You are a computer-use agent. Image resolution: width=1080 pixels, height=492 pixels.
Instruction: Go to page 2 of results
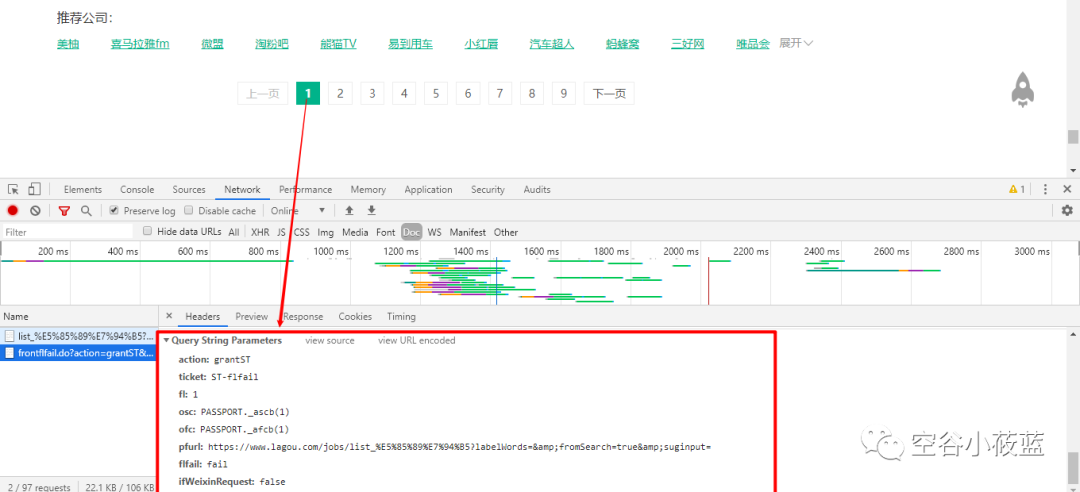340,94
